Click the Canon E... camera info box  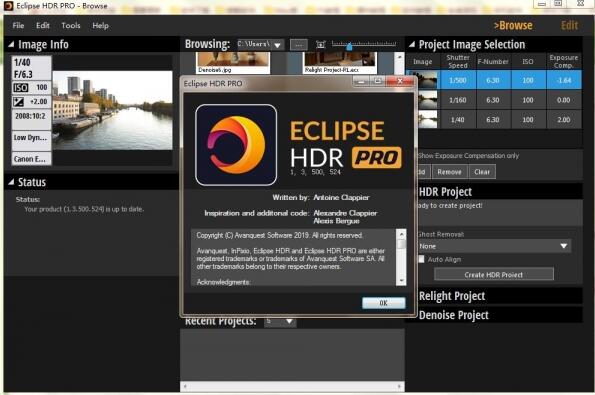(31, 159)
